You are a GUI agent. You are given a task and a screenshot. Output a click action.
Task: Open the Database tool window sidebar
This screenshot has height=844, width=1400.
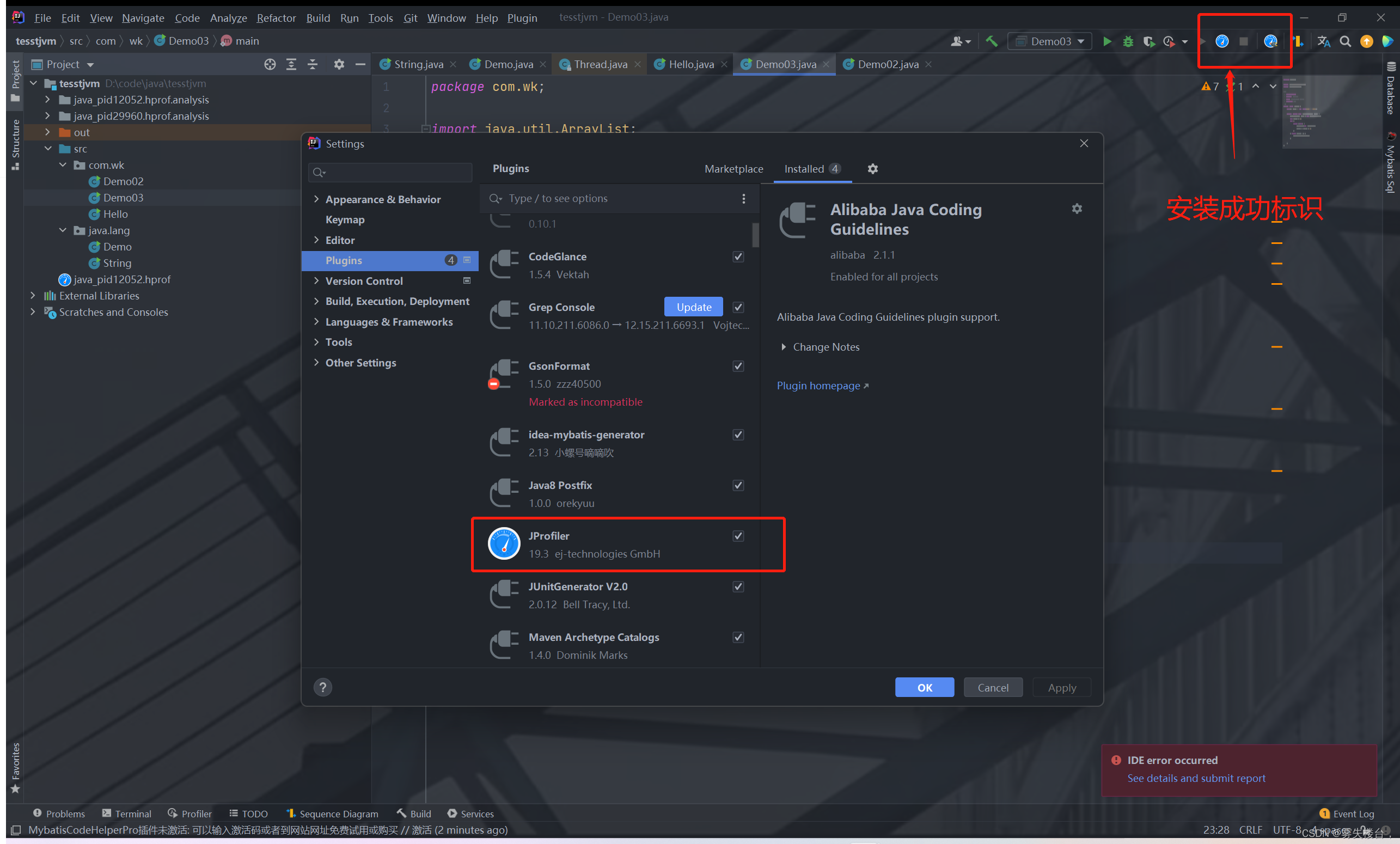coord(1391,89)
